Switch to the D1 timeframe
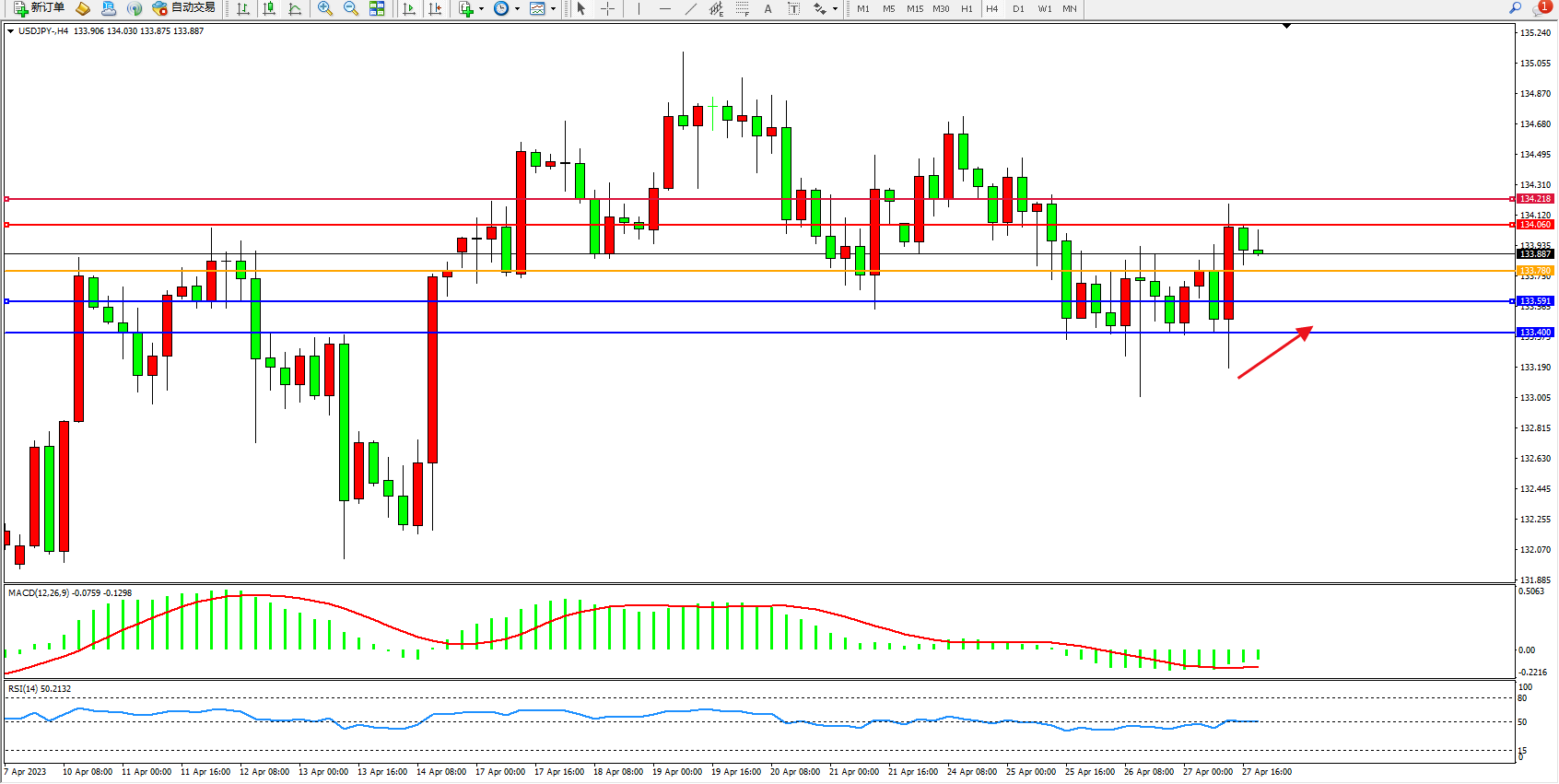Viewport: 1559px width, 784px height. (1018, 9)
